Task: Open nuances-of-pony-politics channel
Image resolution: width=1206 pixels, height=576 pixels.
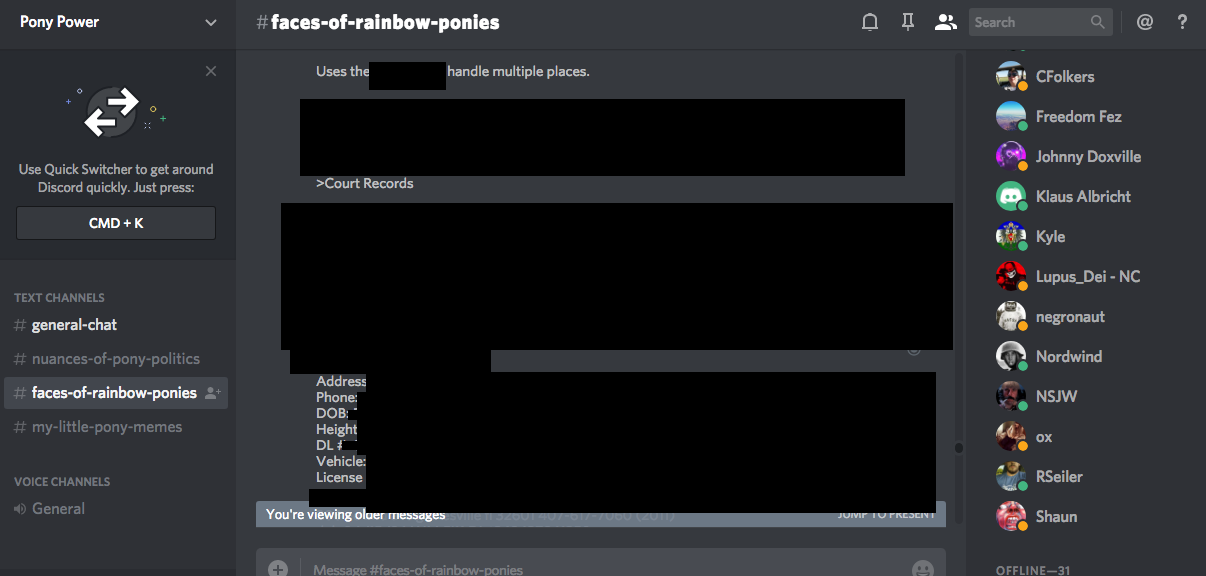Action: click(115, 359)
